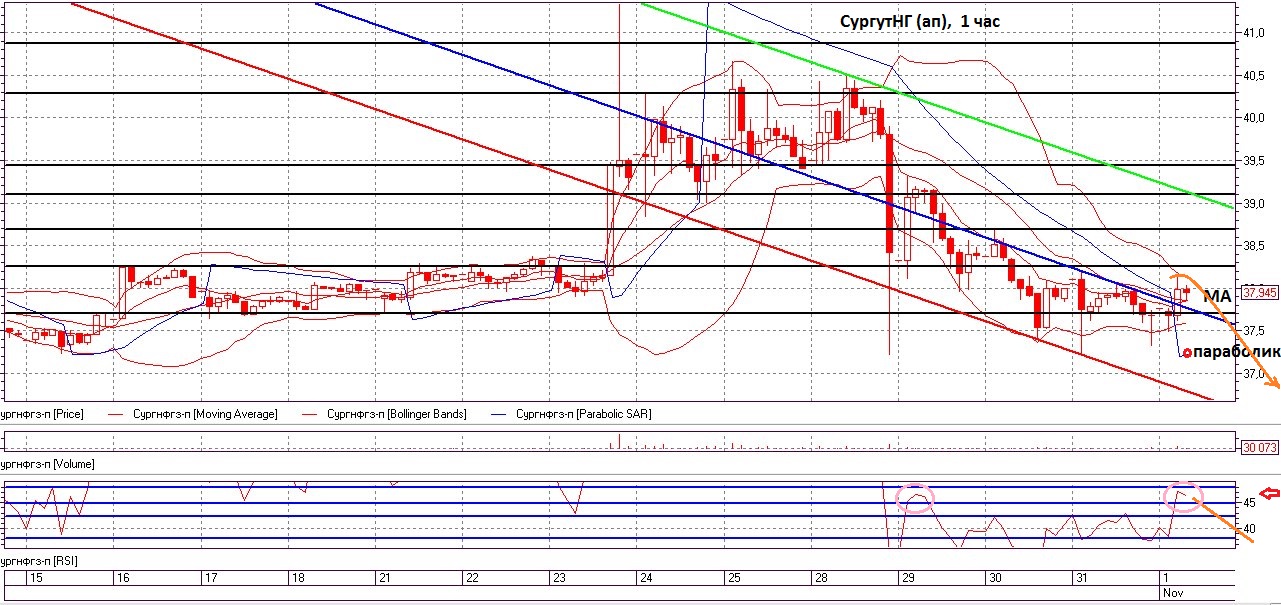Screen dimensions: 1281x605
Task: Click the 38,5 price axis label
Action: click(1255, 246)
